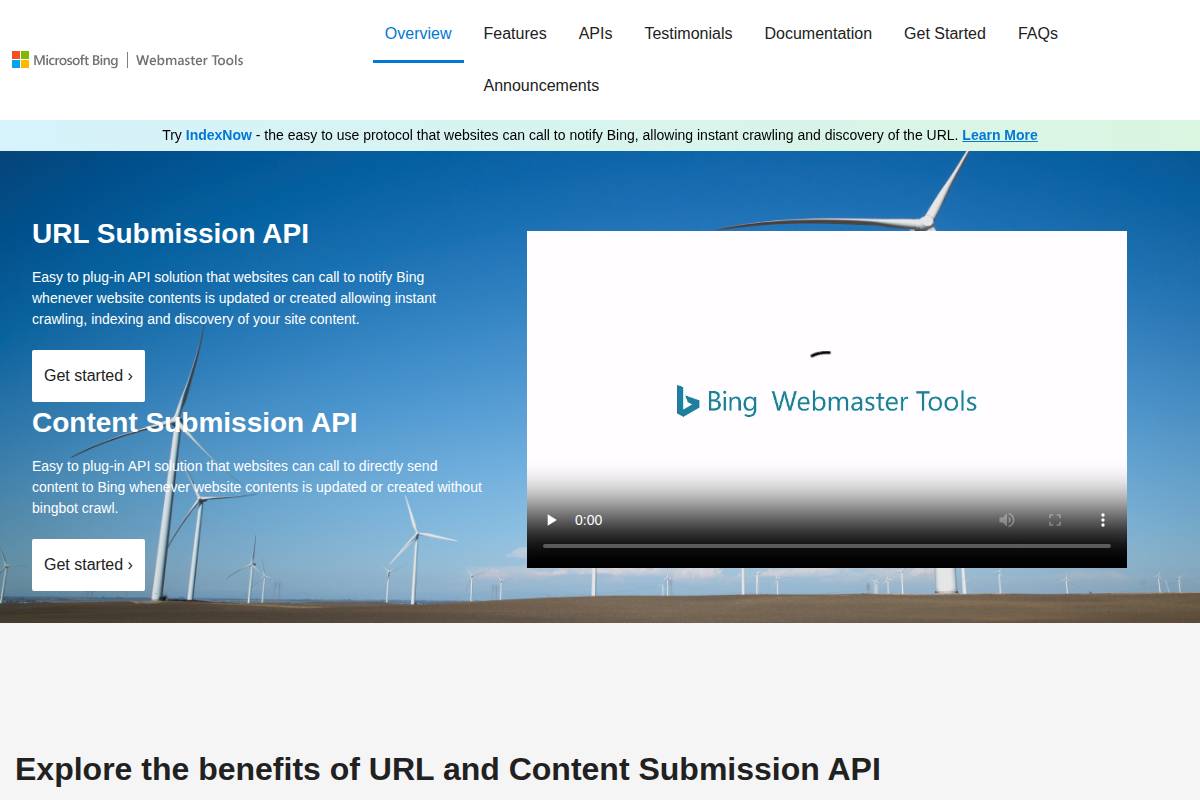Open the Overview tab
This screenshot has height=800, width=1200.
pyautogui.click(x=418, y=33)
